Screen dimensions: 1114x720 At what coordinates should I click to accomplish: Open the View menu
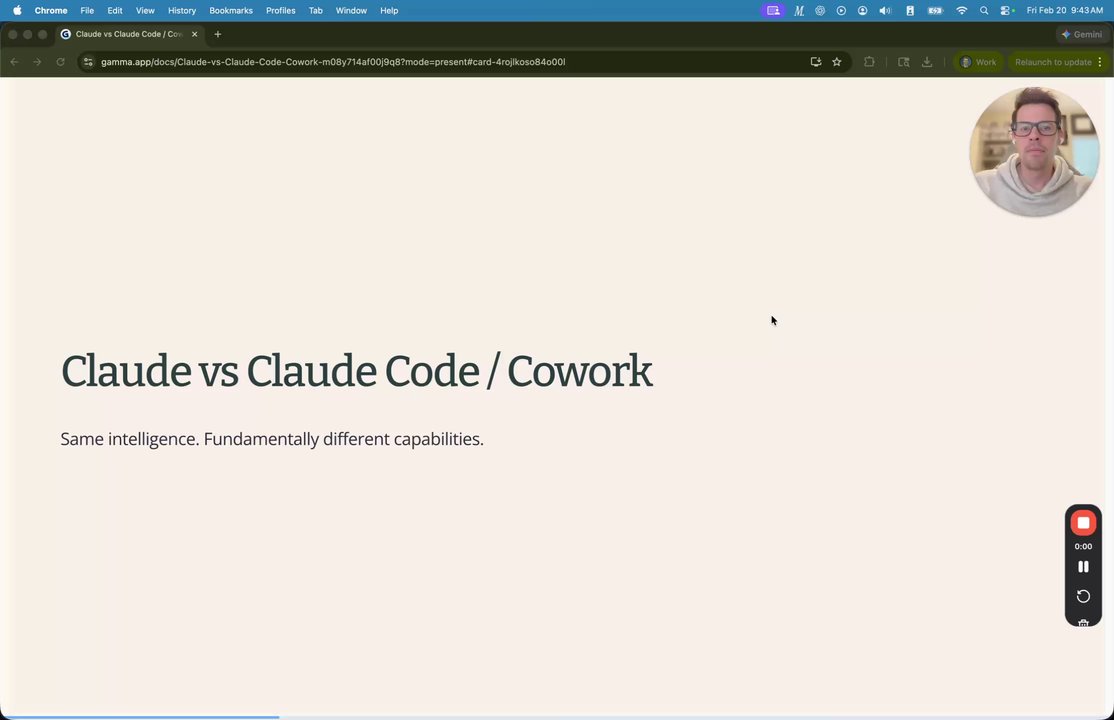(x=145, y=11)
